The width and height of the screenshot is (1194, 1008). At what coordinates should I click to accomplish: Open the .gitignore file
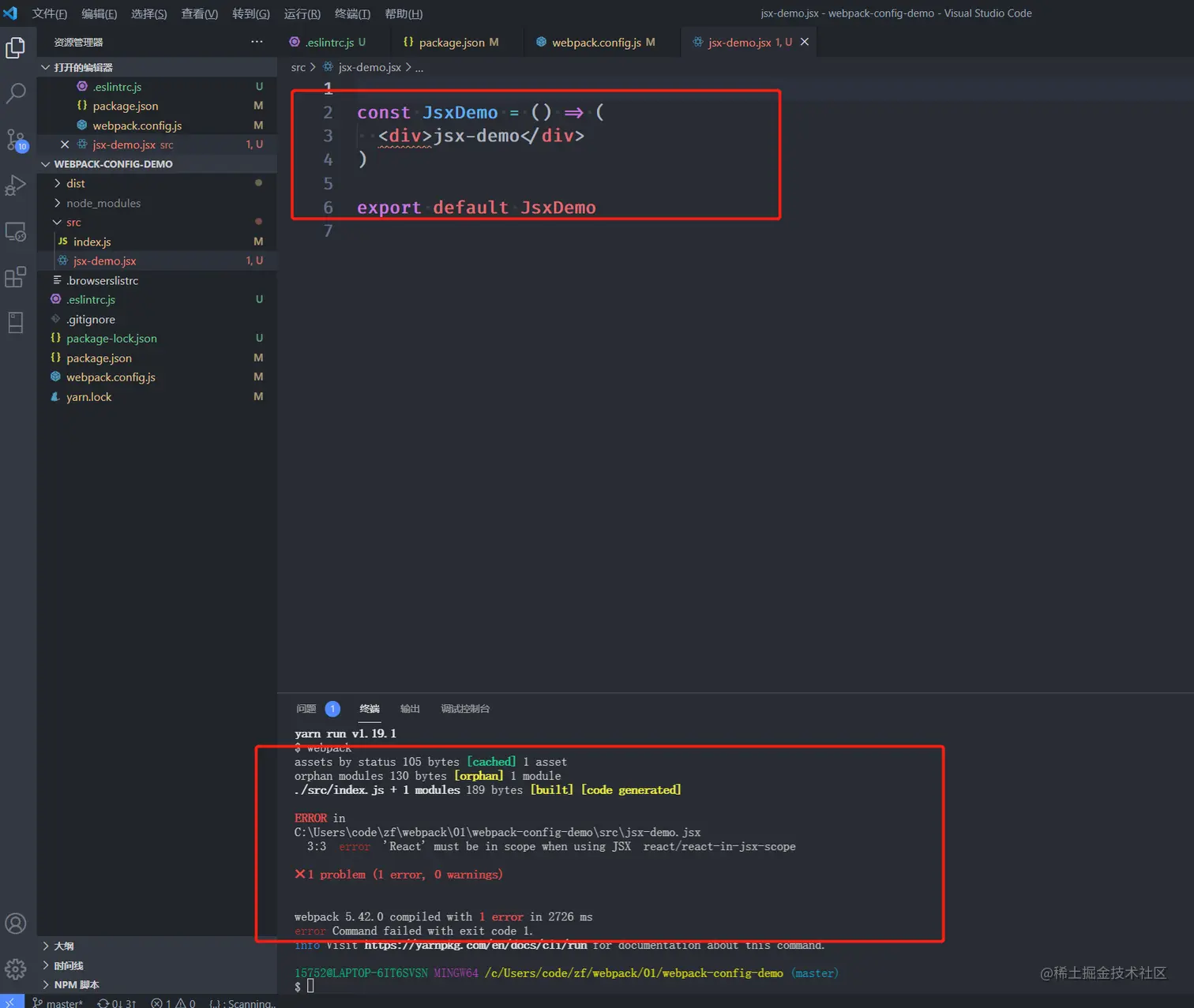157,319
